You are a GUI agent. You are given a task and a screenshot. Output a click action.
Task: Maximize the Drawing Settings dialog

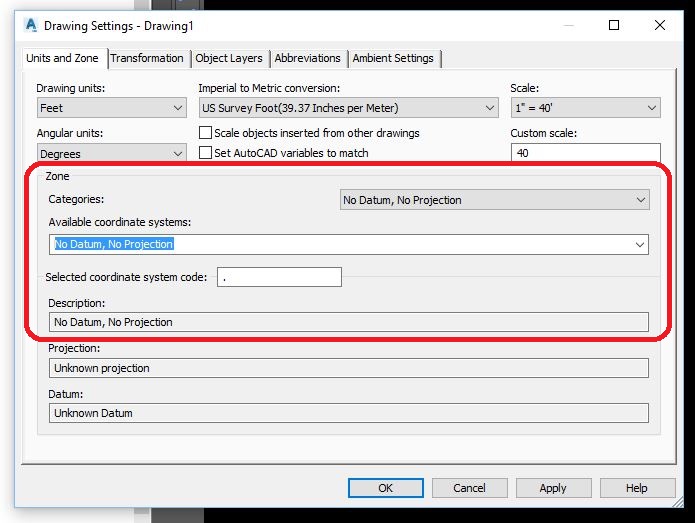[x=614, y=25]
